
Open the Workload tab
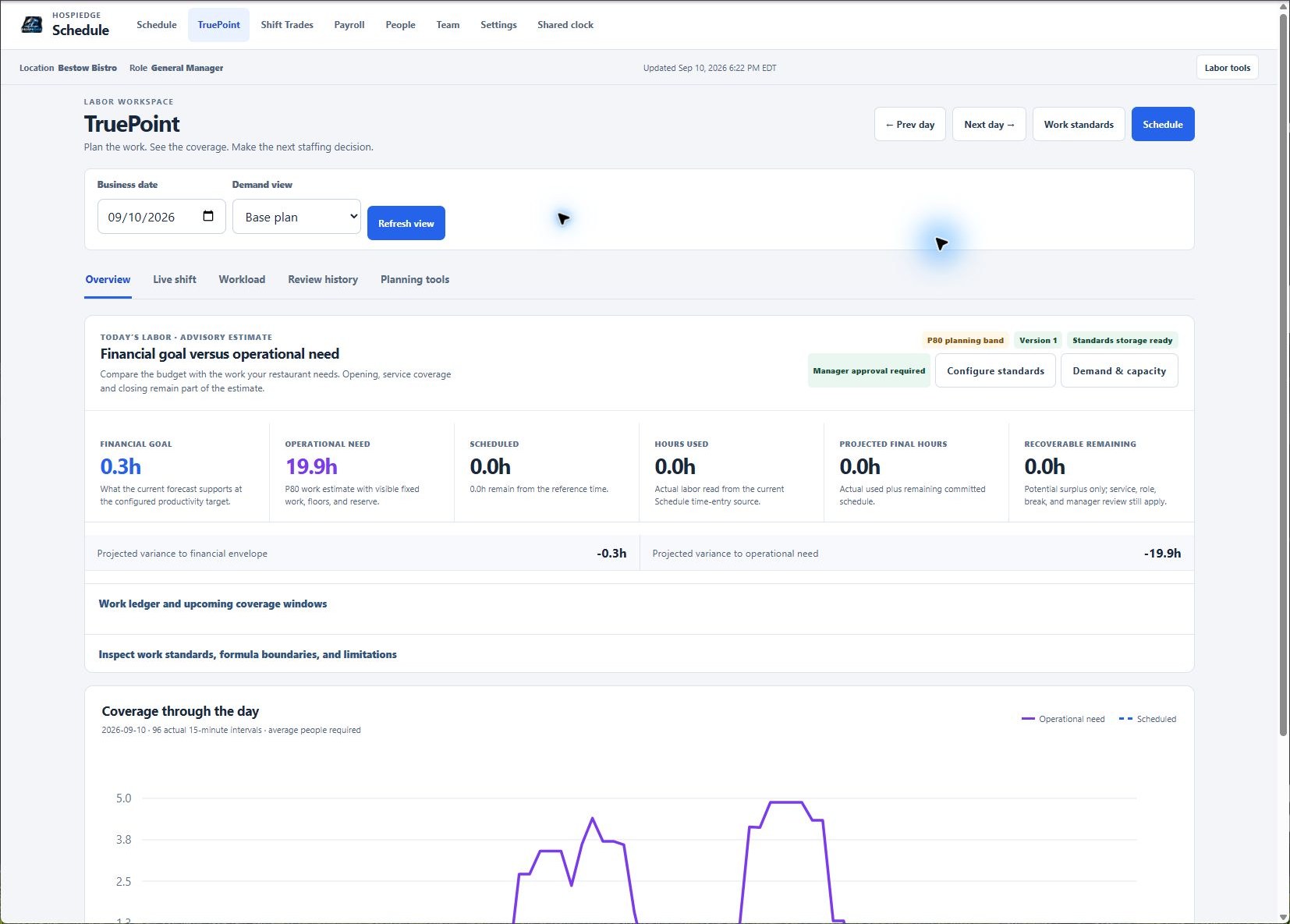(x=242, y=280)
